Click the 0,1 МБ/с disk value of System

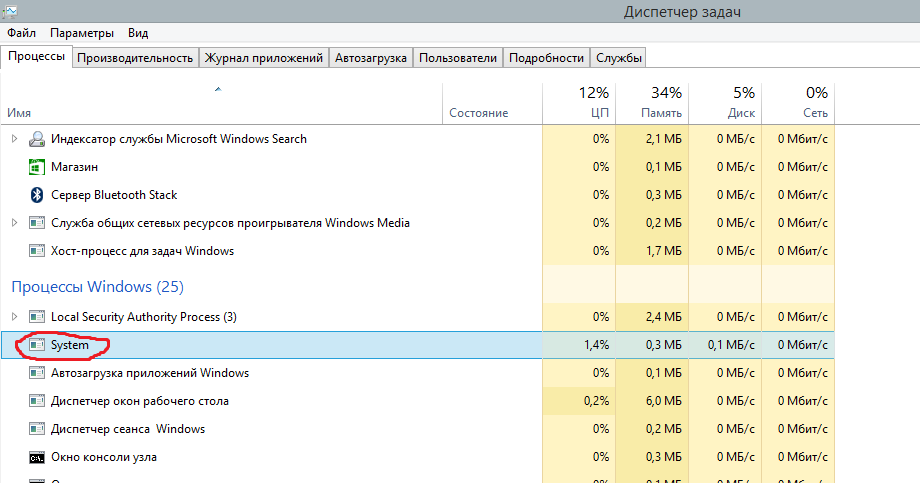click(731, 345)
